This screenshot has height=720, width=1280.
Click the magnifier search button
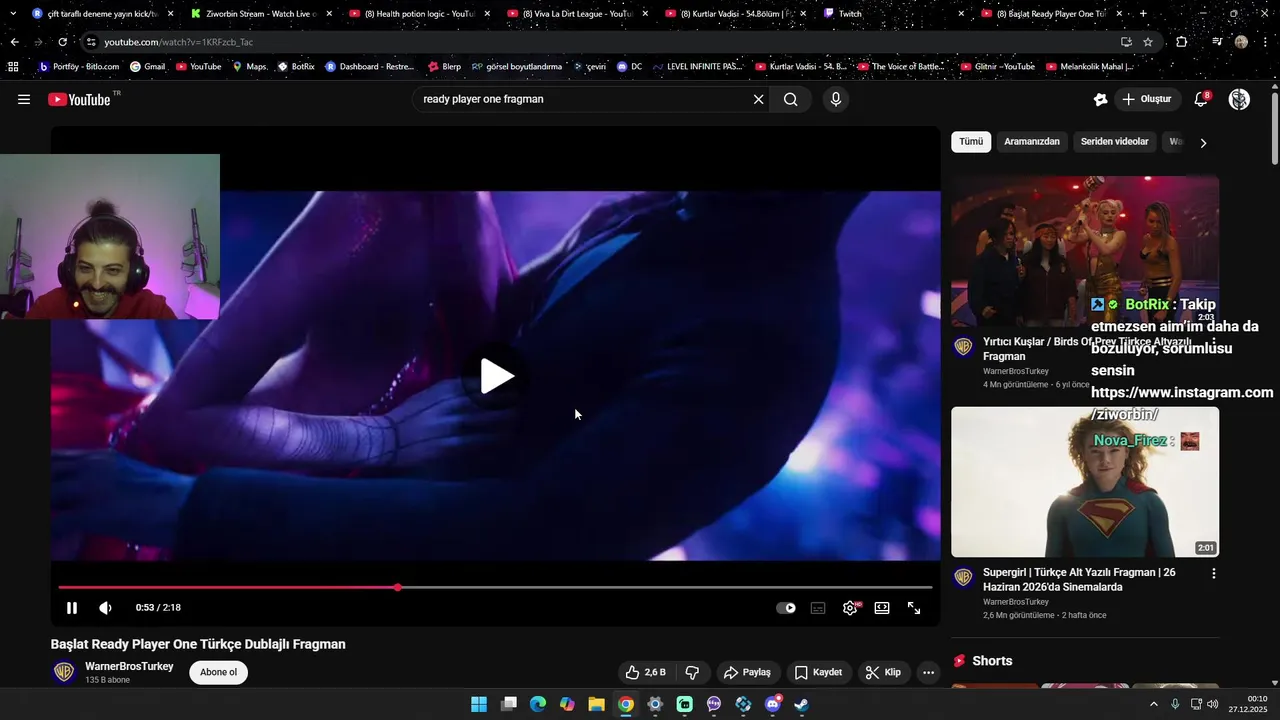[x=790, y=99]
